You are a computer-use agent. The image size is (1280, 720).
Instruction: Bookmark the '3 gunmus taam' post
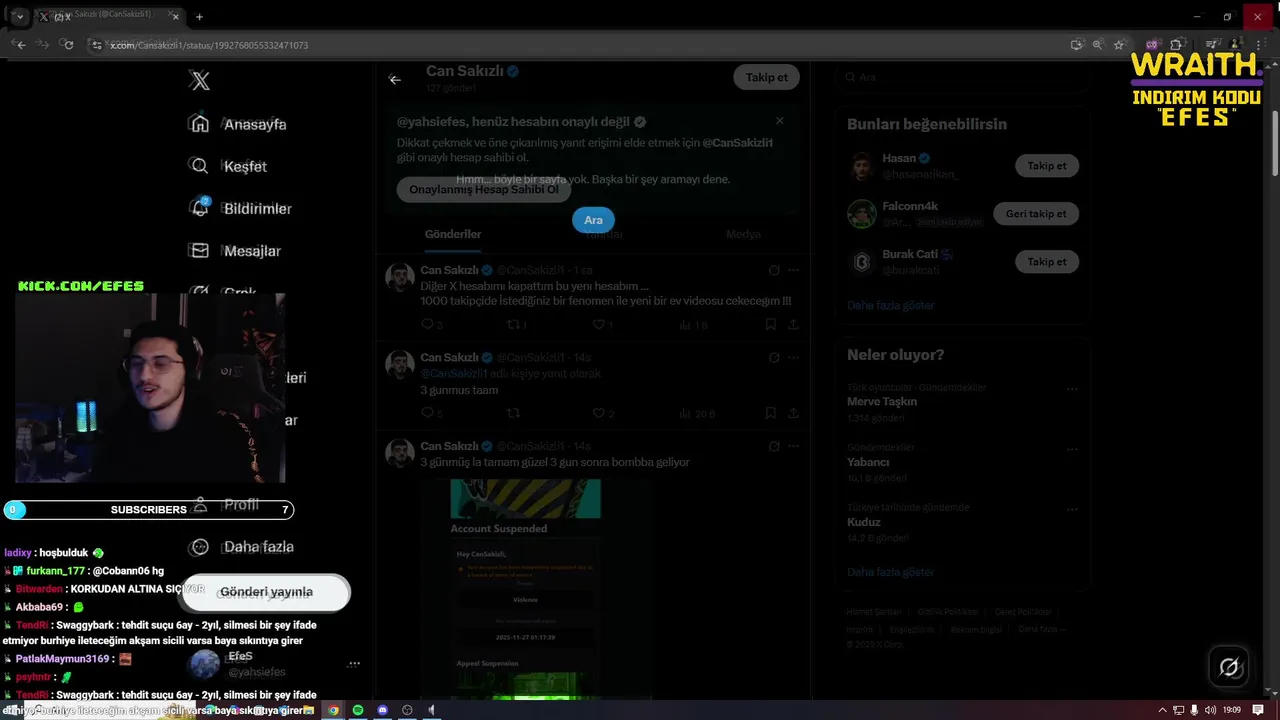click(770, 412)
